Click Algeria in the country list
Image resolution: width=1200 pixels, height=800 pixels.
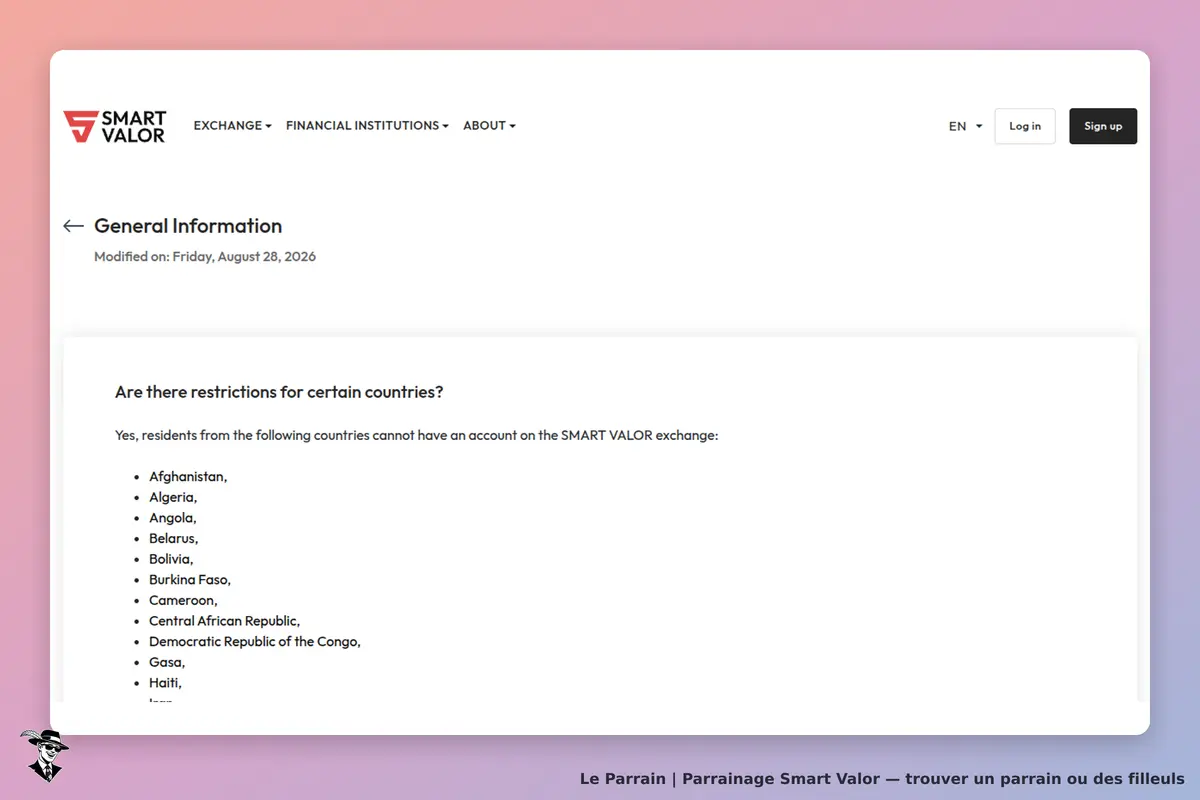coord(173,497)
